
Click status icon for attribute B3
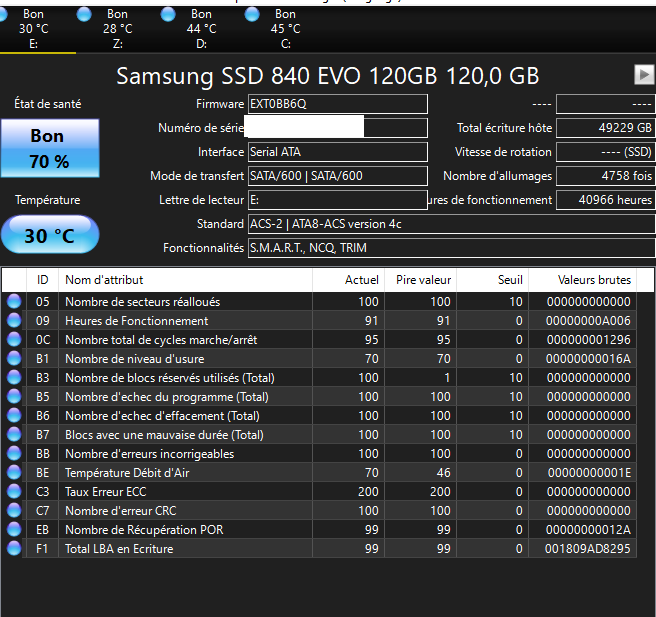coord(14,377)
